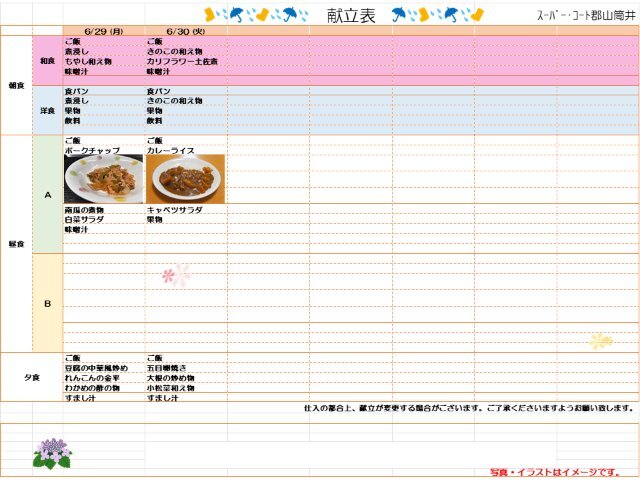Select the 五目卵焼き cell
This screenshot has width=640, height=480.
[167, 368]
